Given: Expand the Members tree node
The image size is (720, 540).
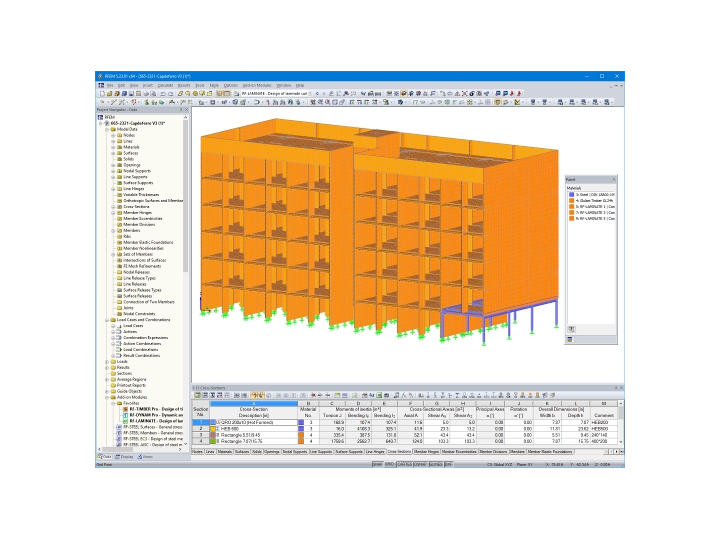Looking at the screenshot, I should pos(113,231).
